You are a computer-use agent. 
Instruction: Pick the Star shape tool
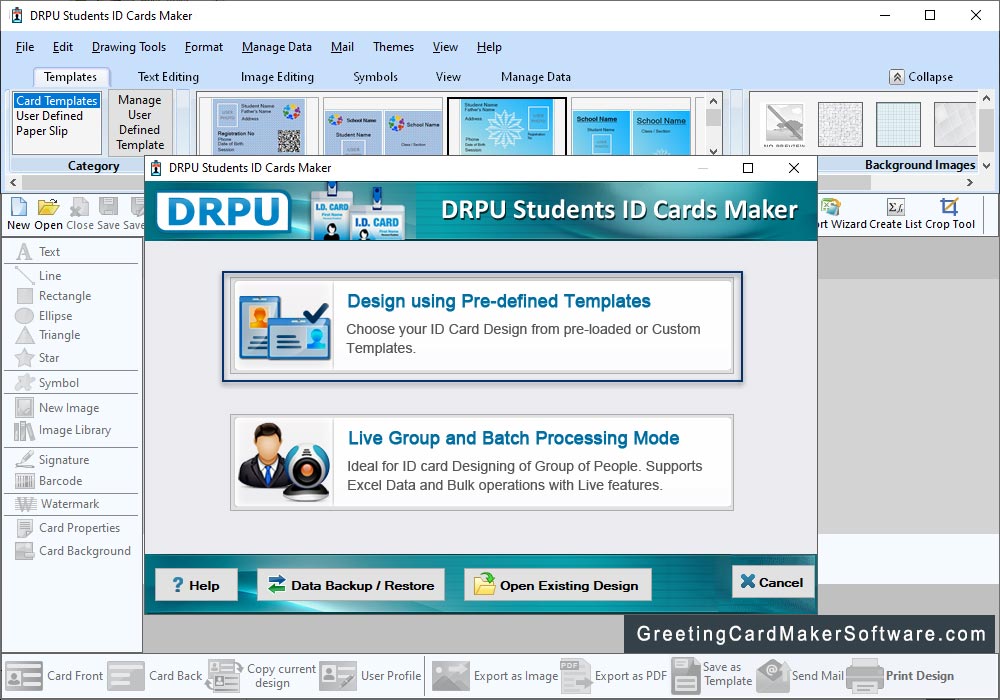point(38,358)
